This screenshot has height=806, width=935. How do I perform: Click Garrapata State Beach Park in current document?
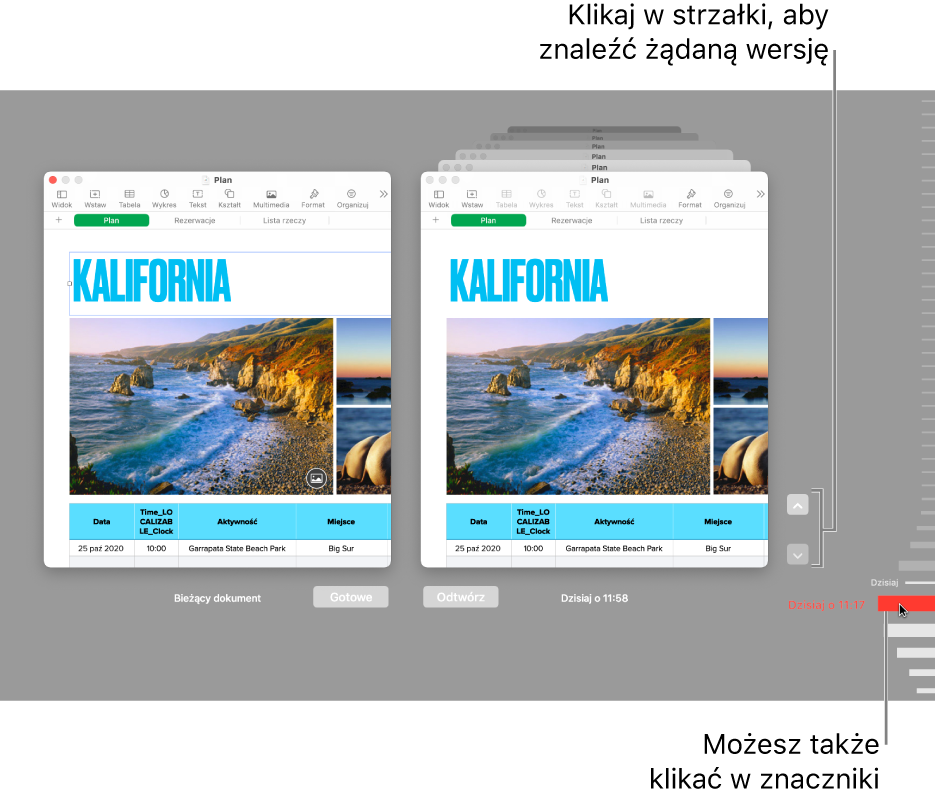(x=237, y=548)
